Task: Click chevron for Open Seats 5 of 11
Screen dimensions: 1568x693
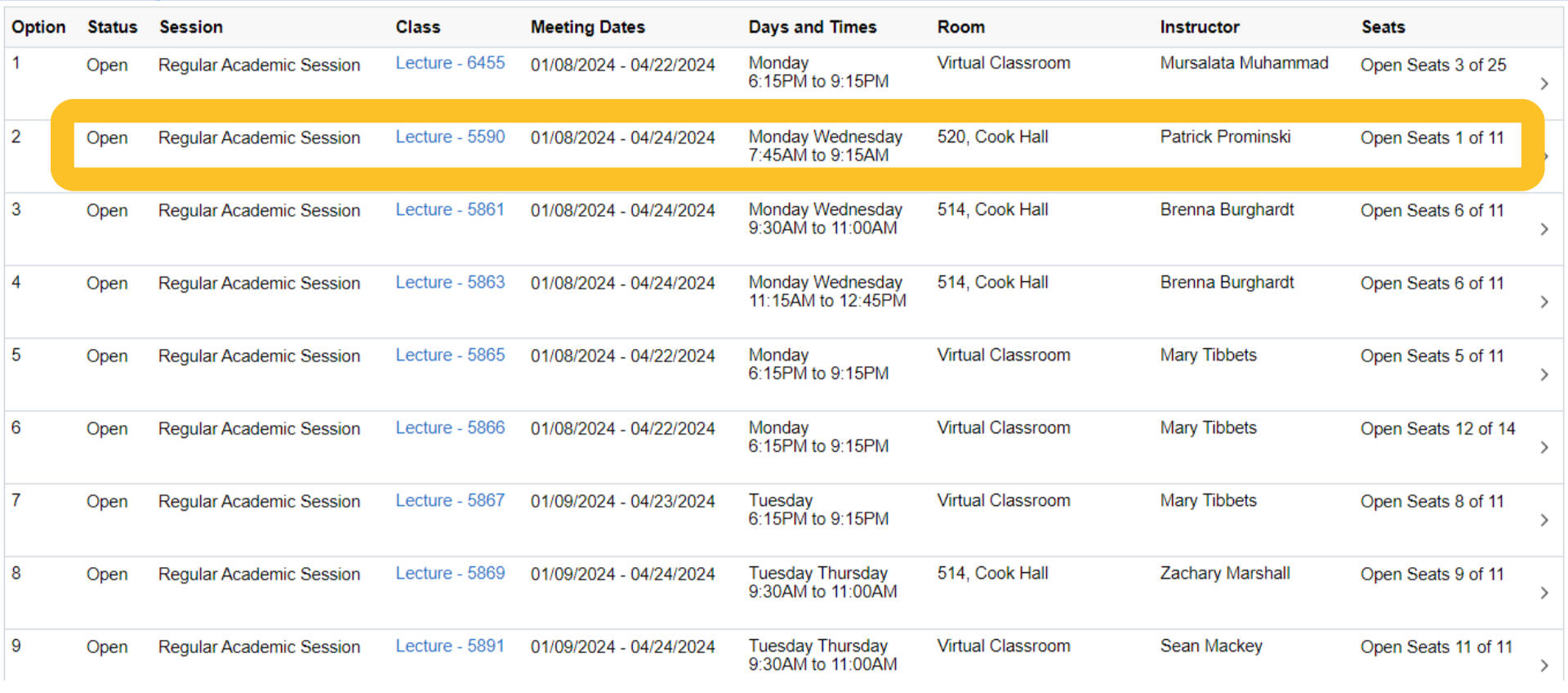Action: (x=1543, y=375)
